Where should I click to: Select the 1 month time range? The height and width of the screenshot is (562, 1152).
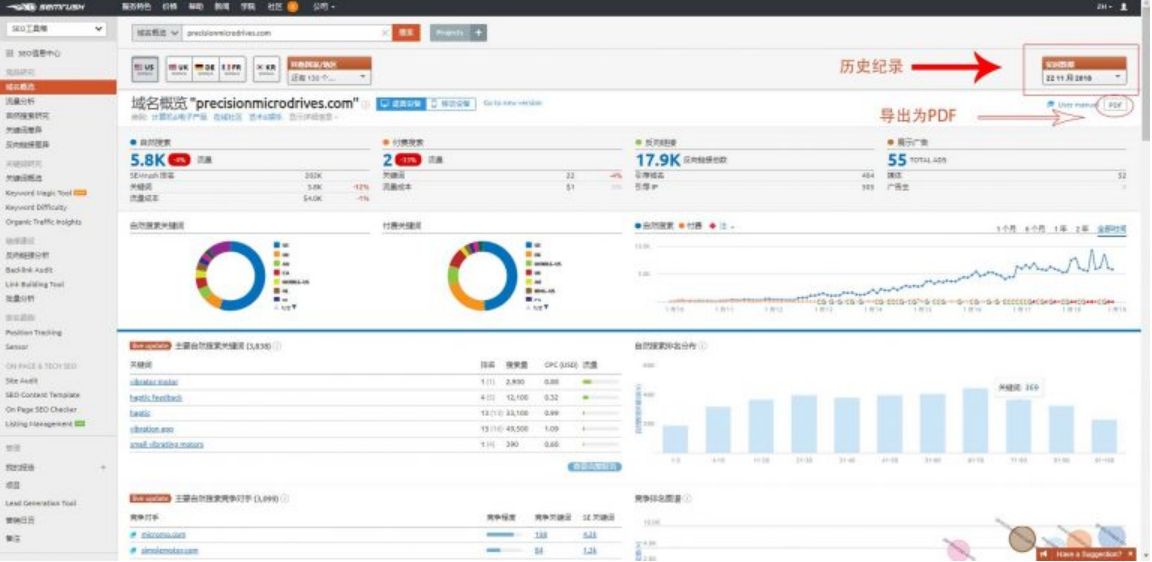point(1006,228)
